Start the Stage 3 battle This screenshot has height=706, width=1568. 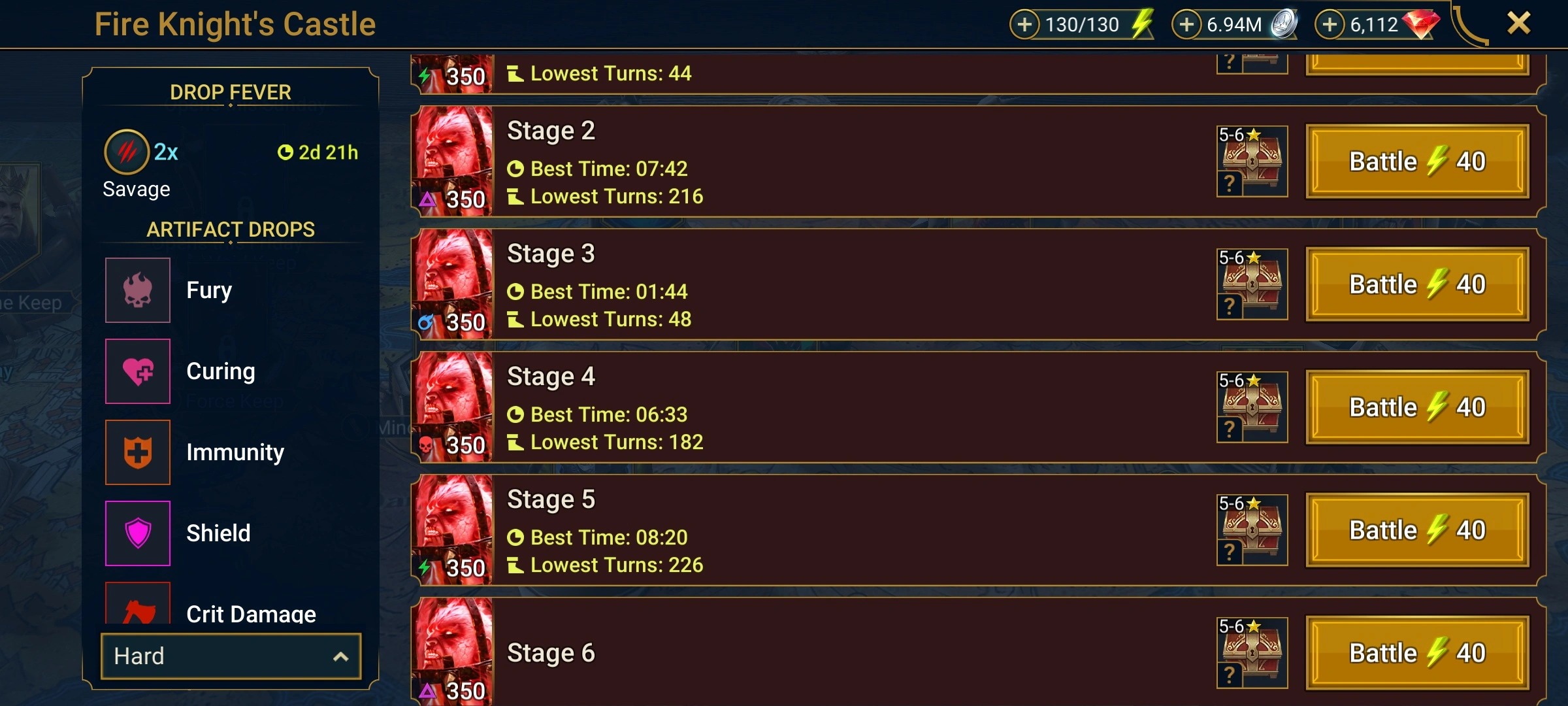1418,284
